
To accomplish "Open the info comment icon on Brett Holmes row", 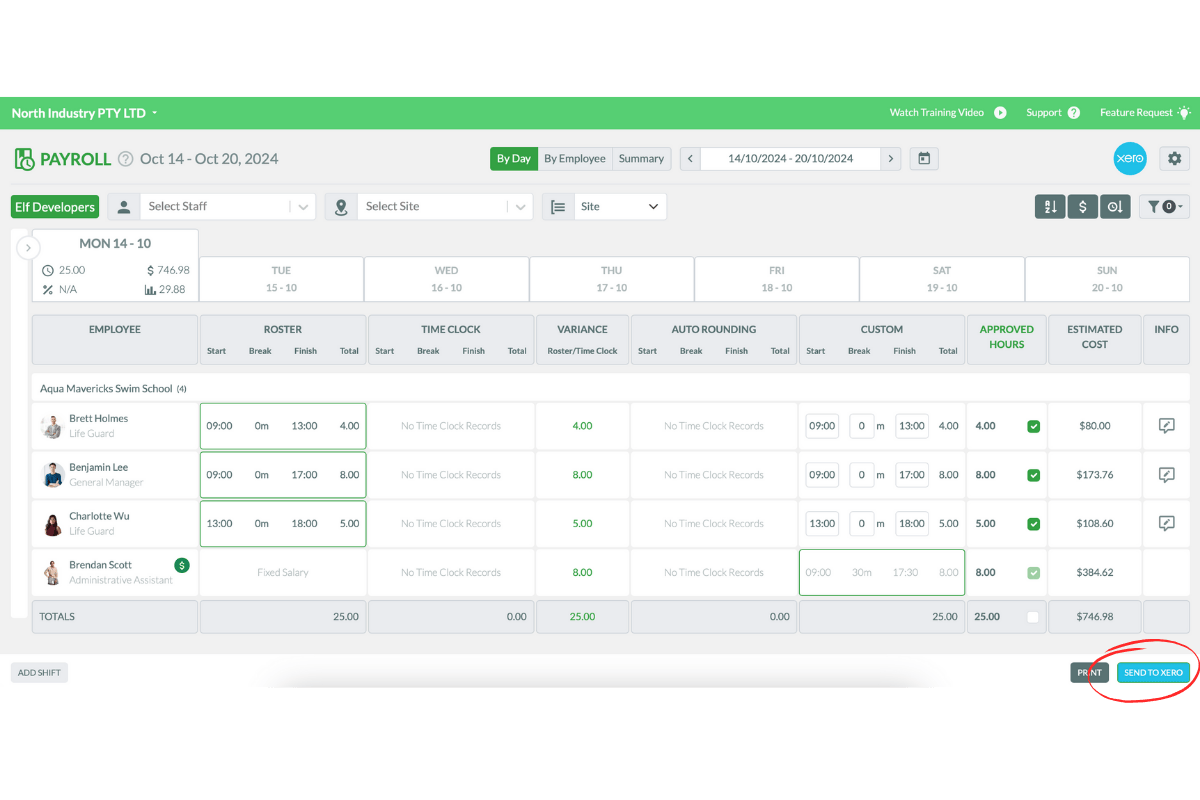I will click(x=1166, y=425).
